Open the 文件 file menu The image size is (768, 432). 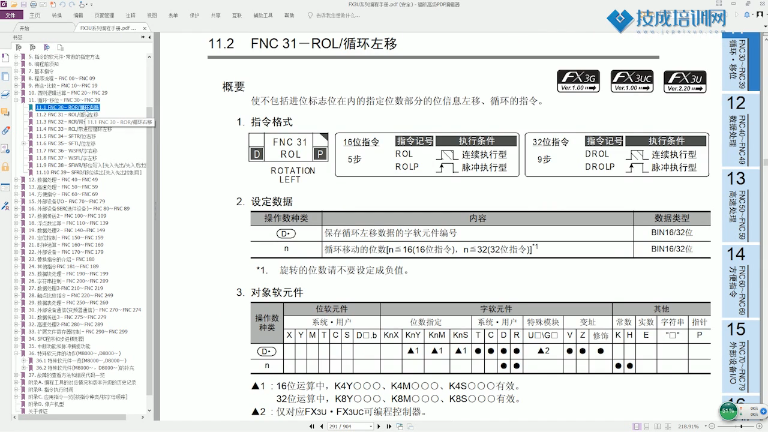click(x=11, y=15)
